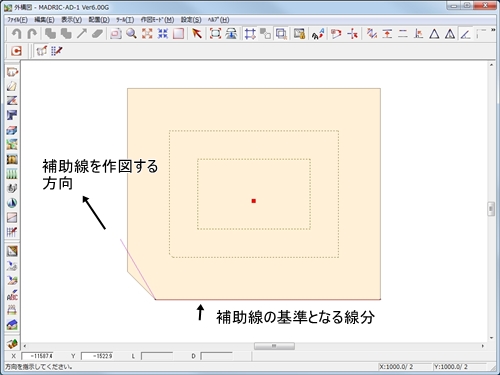The height and width of the screenshot is (375, 500).
Task: Click the Undo arrow in the toolbar
Action: (x=16, y=34)
